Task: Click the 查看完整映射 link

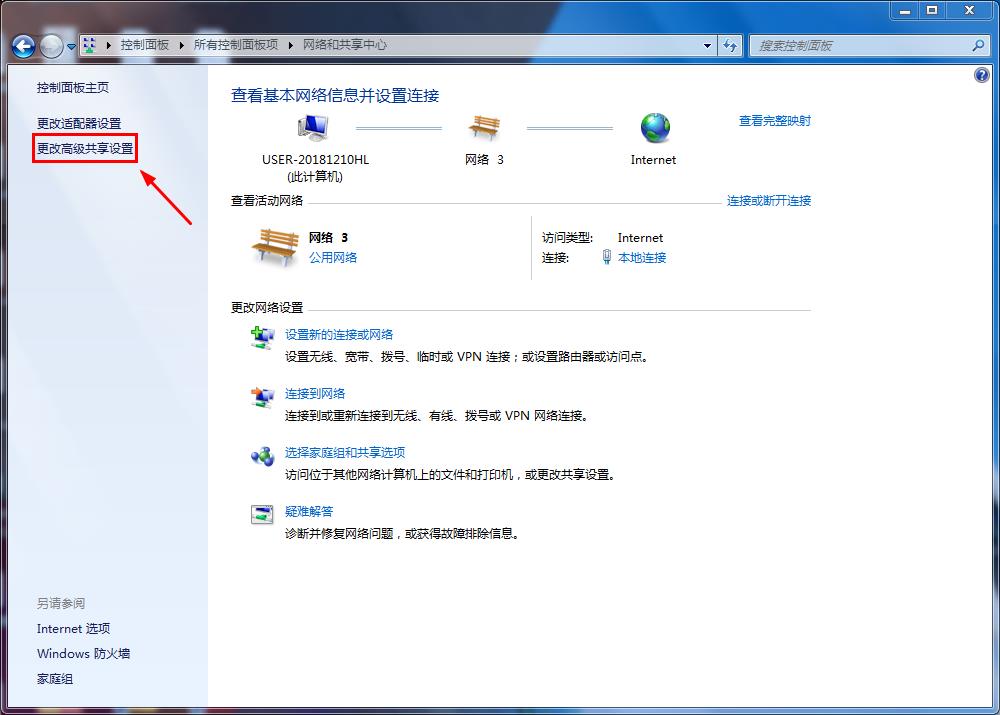Action: point(775,120)
